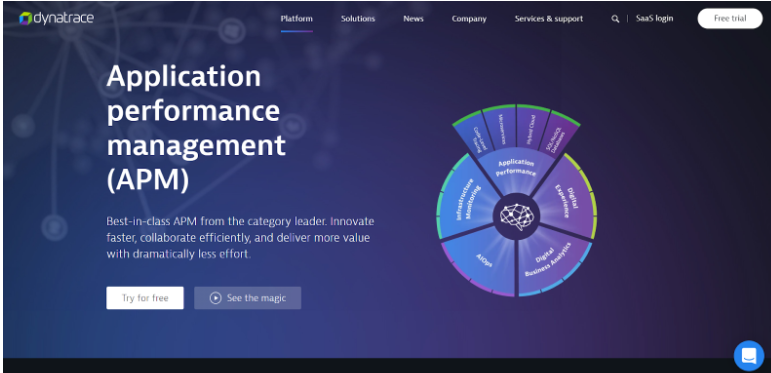The image size is (771, 373).
Task: Click the Dynatrace logo
Action: coord(56,18)
